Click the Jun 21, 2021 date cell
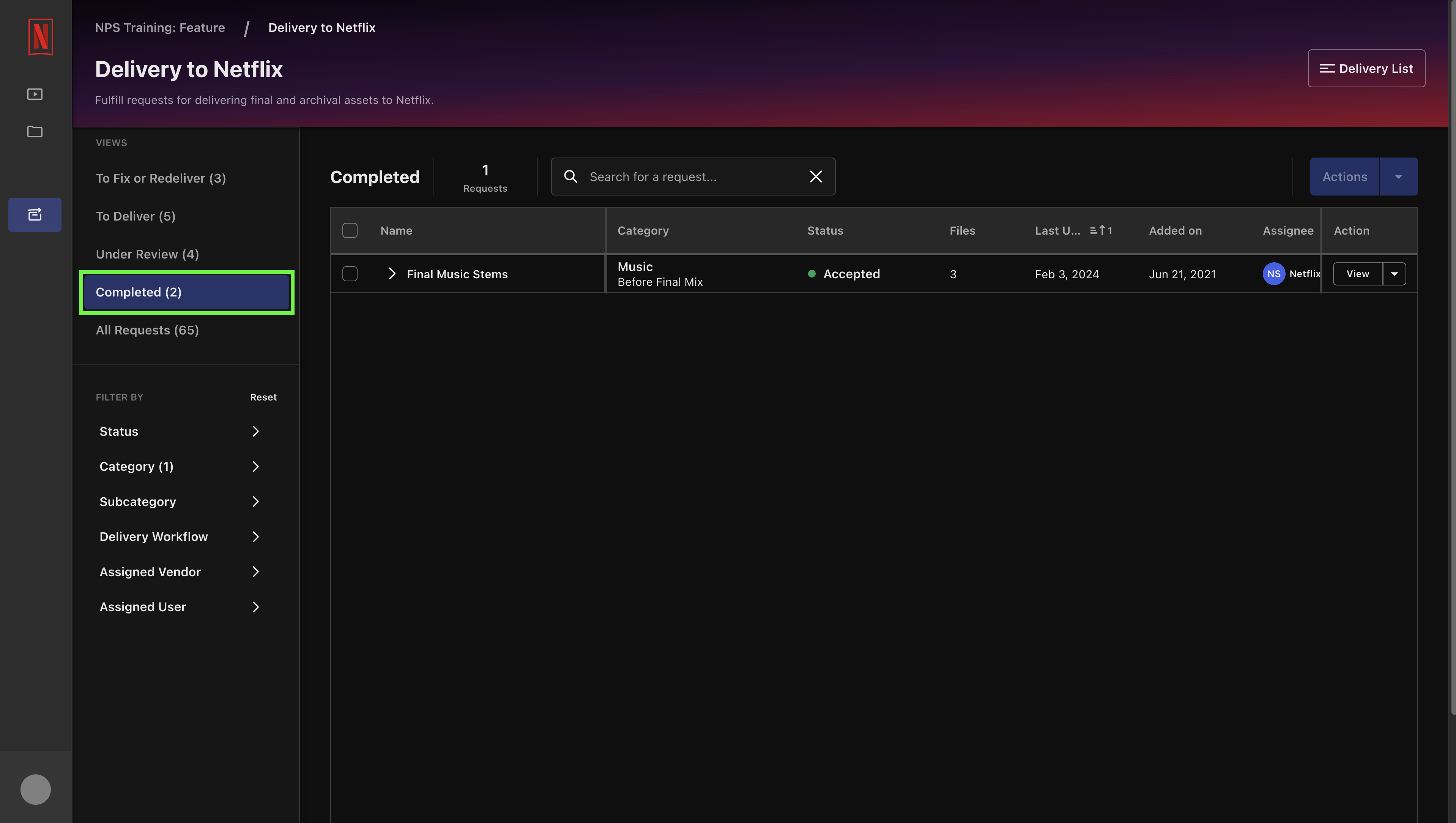Image resolution: width=1456 pixels, height=823 pixels. (1182, 274)
